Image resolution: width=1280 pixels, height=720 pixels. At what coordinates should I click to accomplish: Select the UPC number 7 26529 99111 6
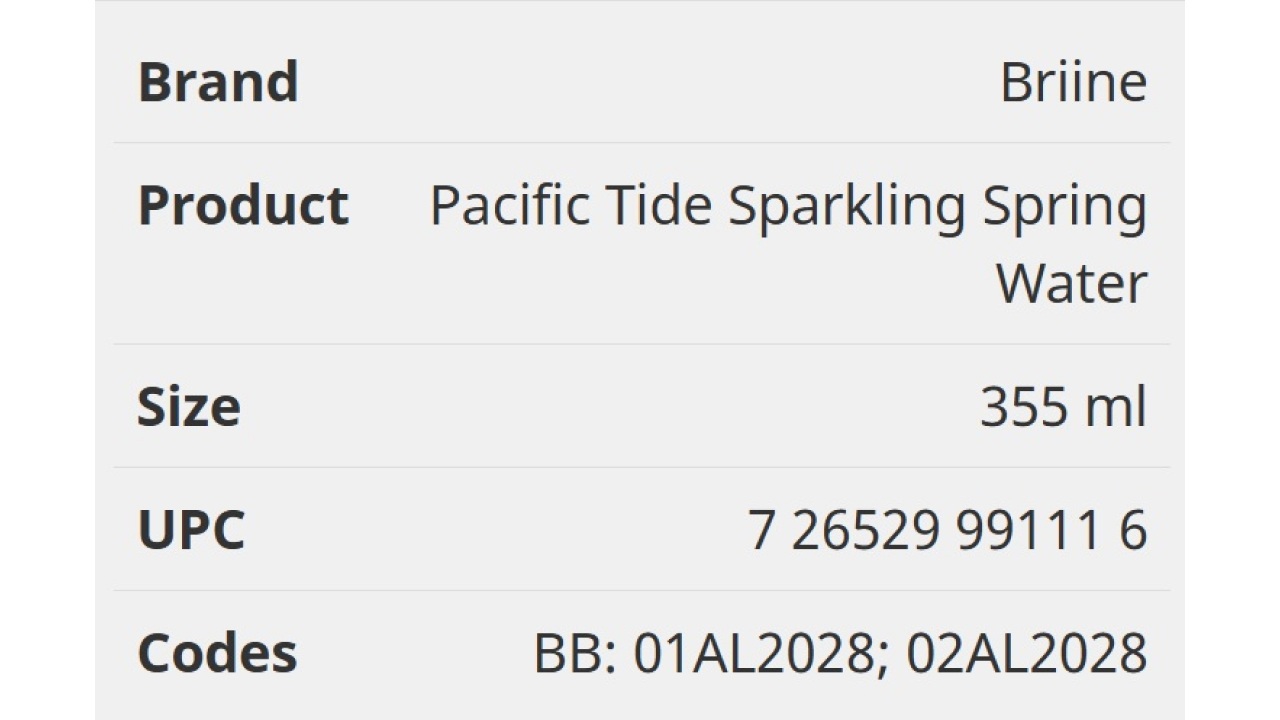pos(947,530)
